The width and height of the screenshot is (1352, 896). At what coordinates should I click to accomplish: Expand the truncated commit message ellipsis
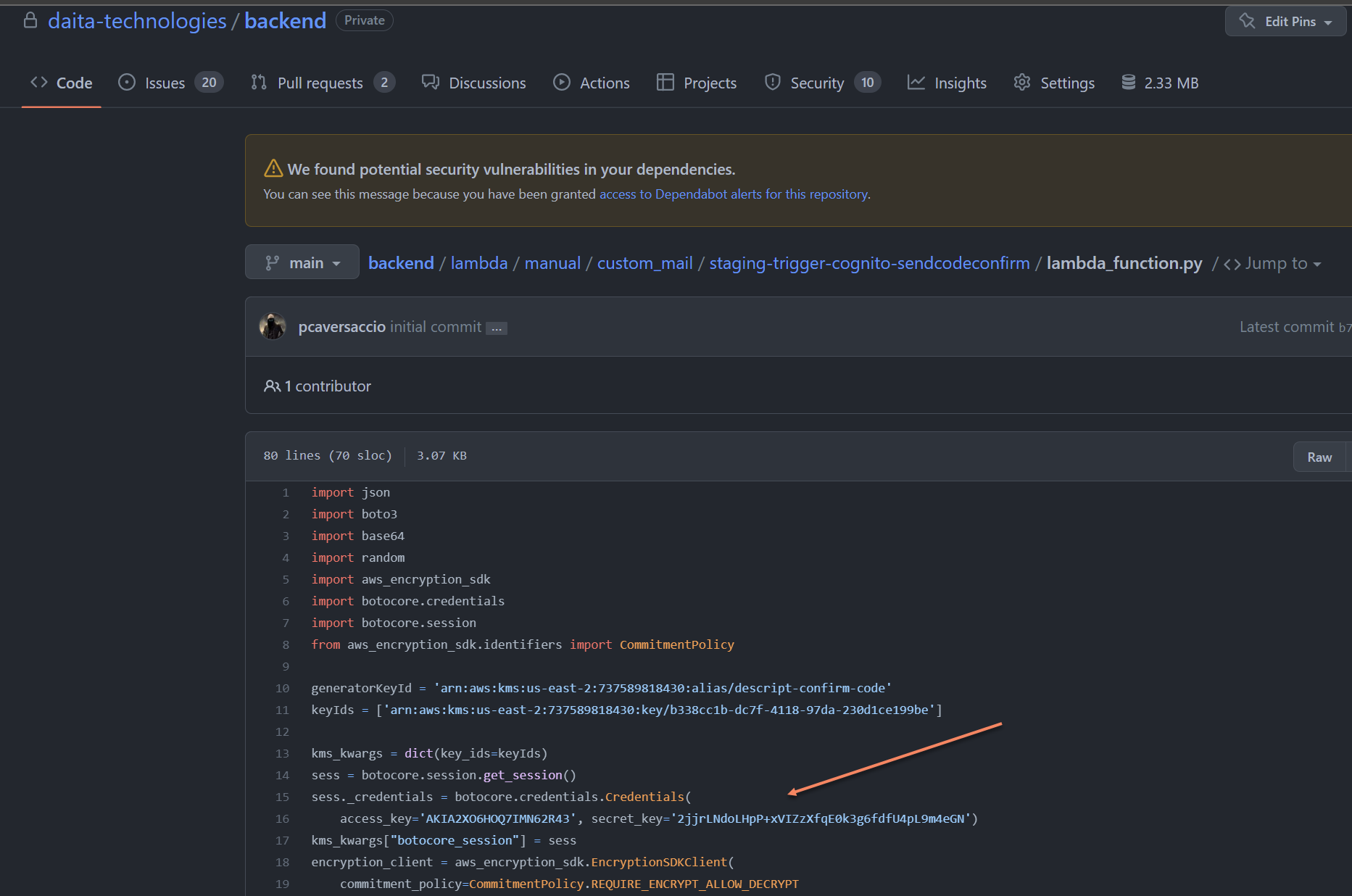click(x=497, y=328)
